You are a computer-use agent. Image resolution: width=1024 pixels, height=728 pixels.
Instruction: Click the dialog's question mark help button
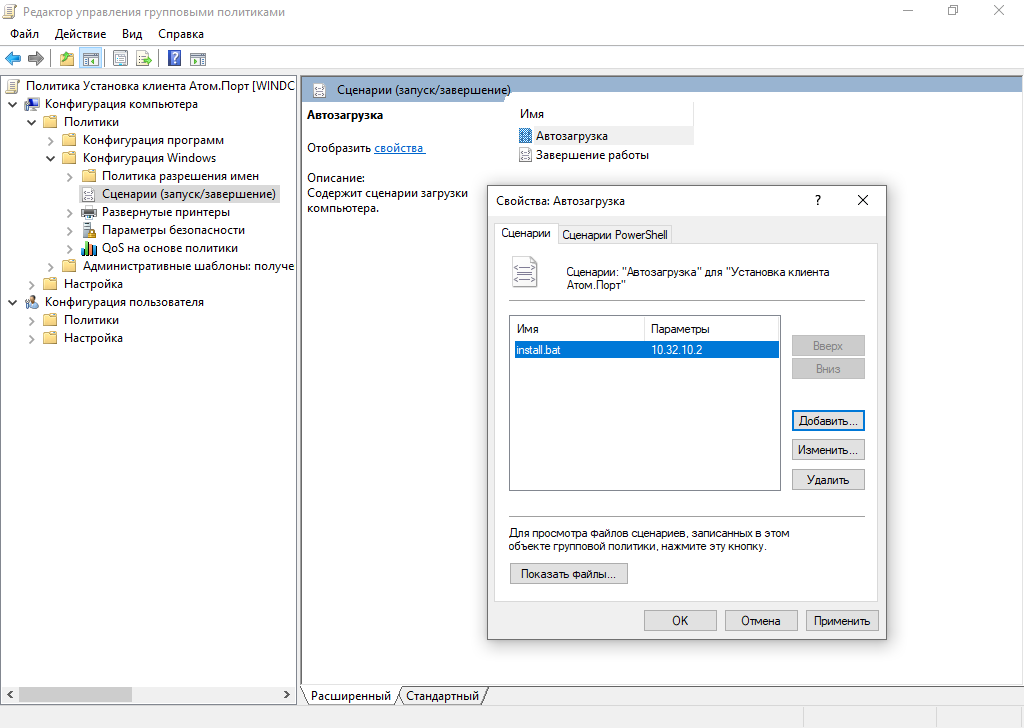(x=818, y=200)
